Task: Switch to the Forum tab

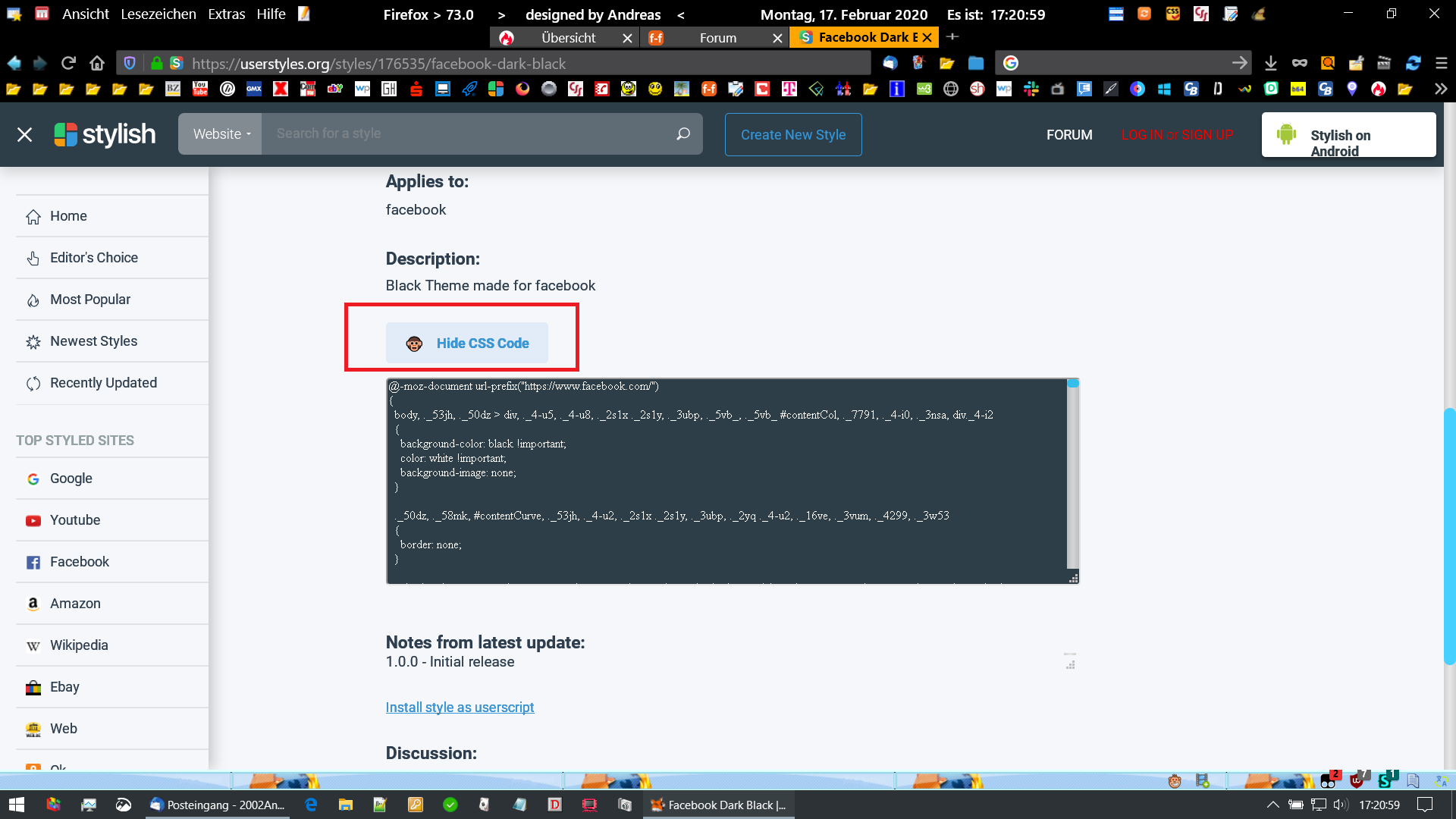Action: click(x=717, y=38)
